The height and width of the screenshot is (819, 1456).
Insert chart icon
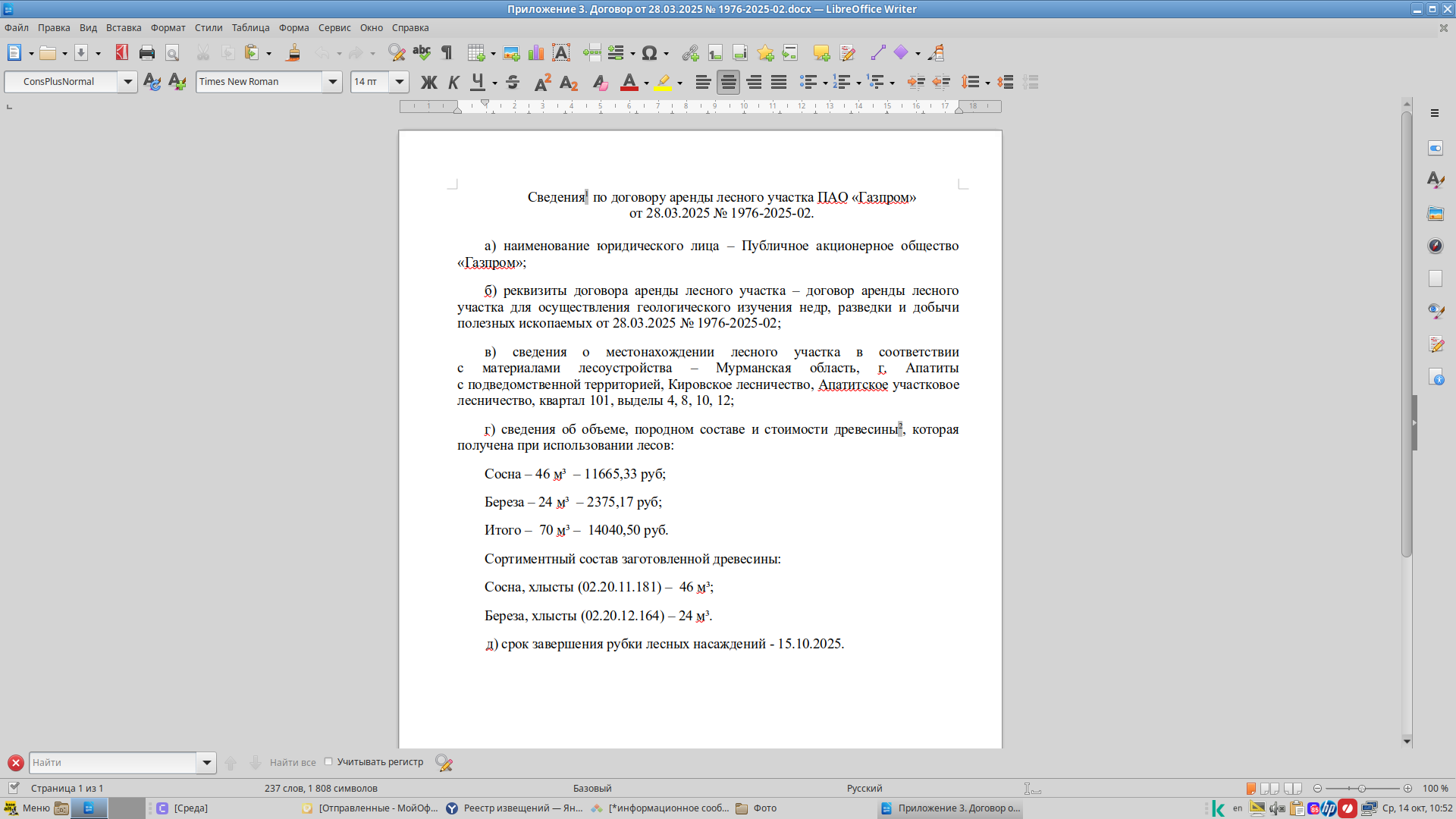click(536, 52)
